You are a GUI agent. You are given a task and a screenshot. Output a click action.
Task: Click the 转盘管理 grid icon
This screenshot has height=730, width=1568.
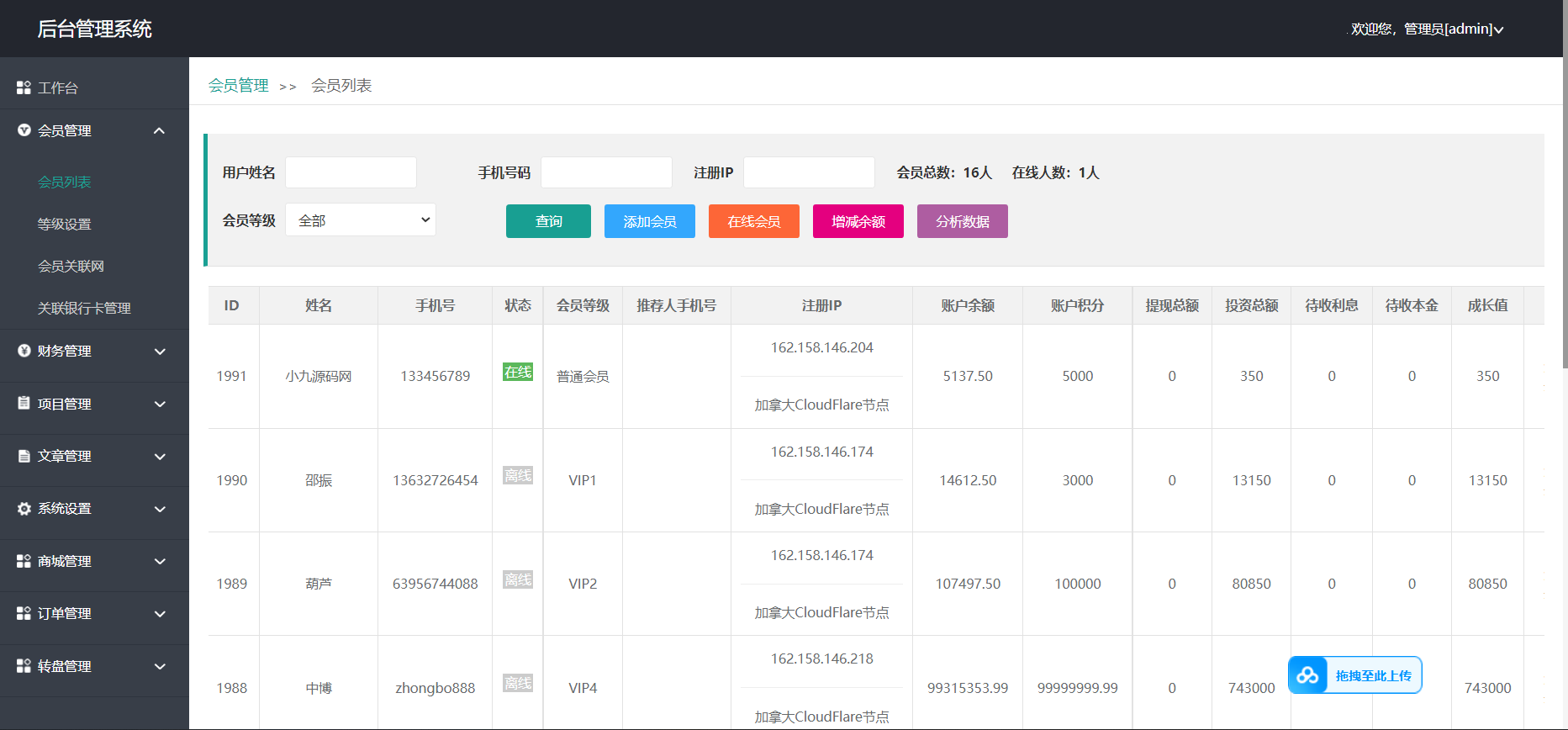[24, 666]
